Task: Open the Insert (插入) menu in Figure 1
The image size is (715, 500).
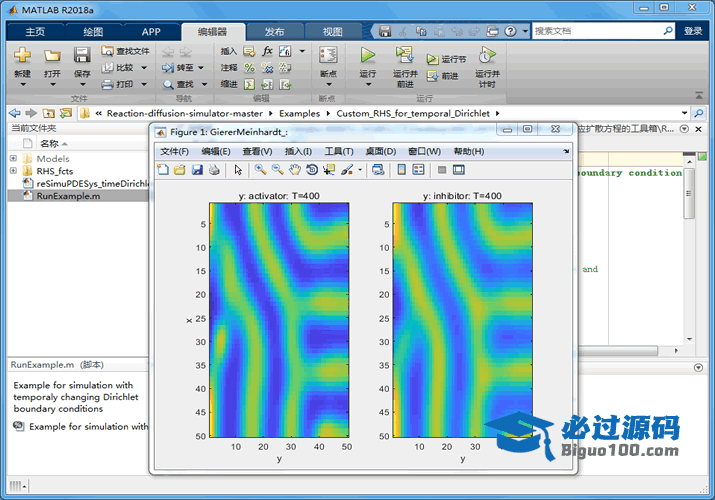Action: click(298, 151)
